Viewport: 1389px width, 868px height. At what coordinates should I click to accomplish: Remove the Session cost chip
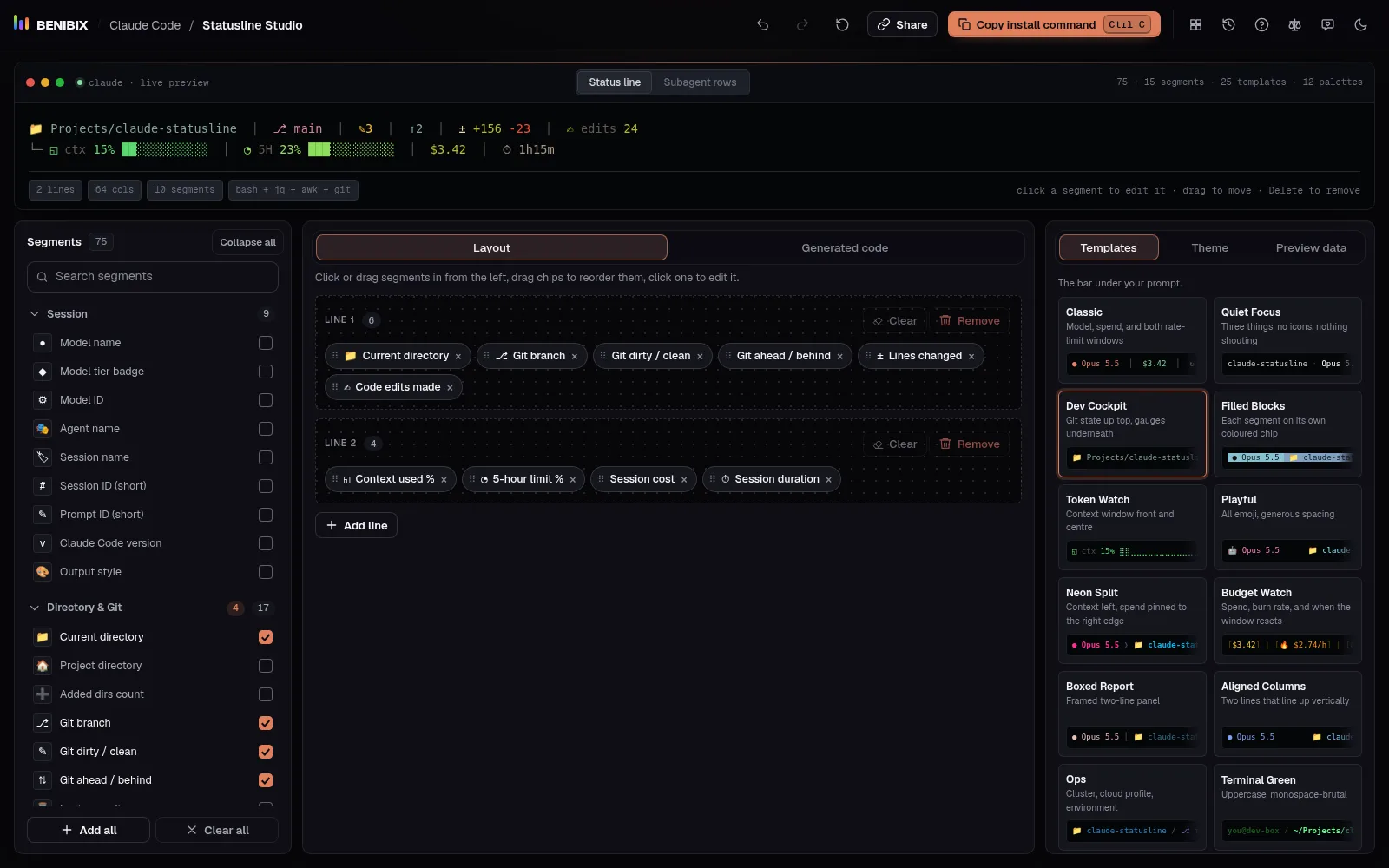click(684, 480)
